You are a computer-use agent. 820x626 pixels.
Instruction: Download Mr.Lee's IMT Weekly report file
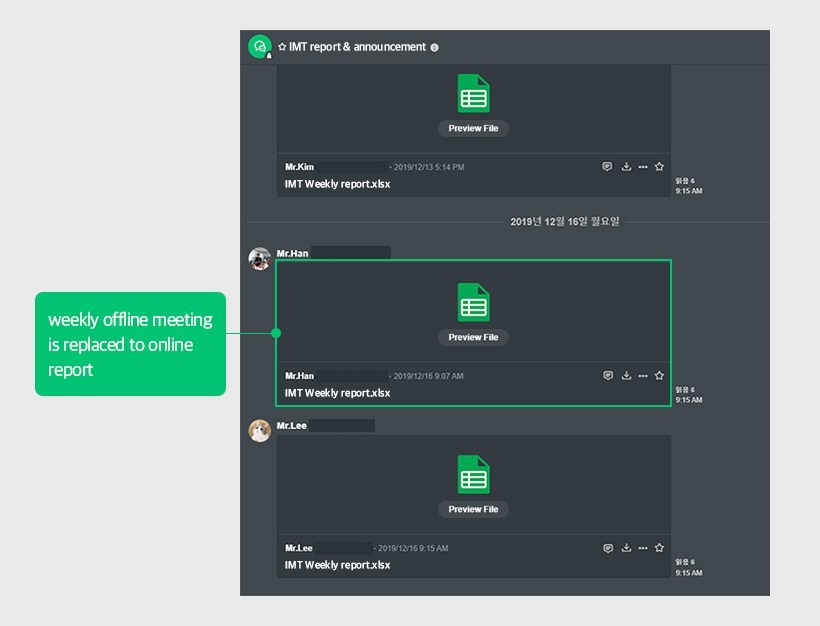point(626,548)
